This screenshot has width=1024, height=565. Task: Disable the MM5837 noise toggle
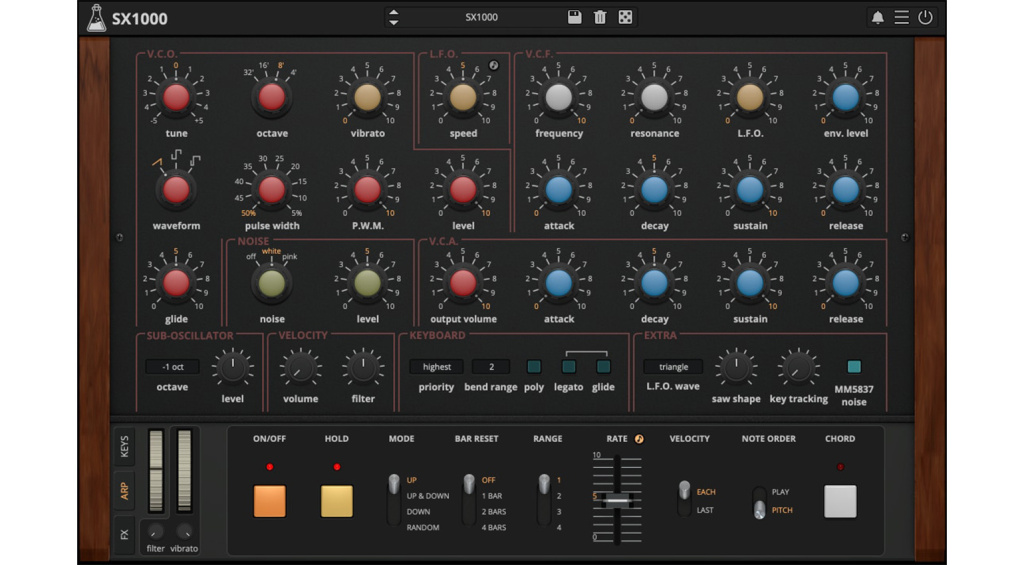pos(854,366)
